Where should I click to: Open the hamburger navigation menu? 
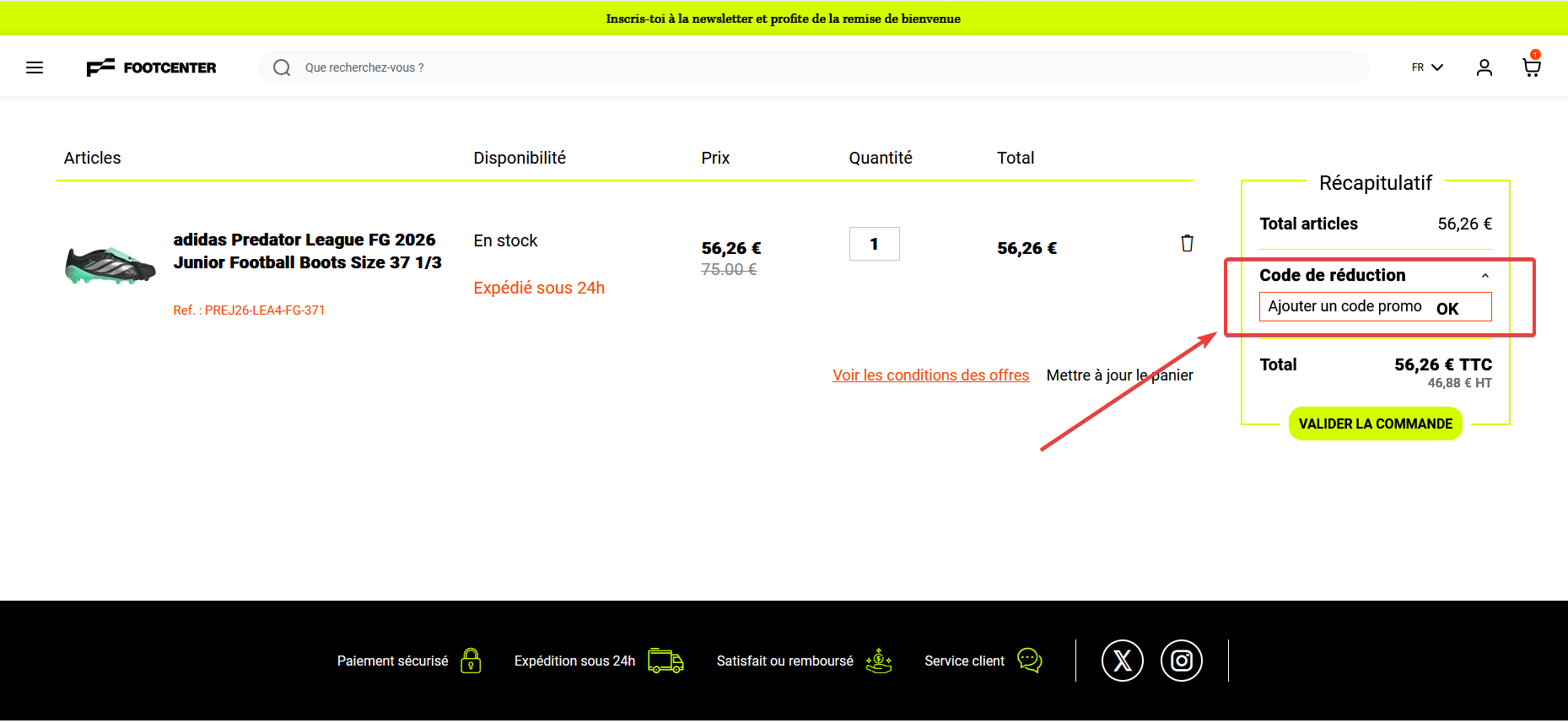pos(35,67)
